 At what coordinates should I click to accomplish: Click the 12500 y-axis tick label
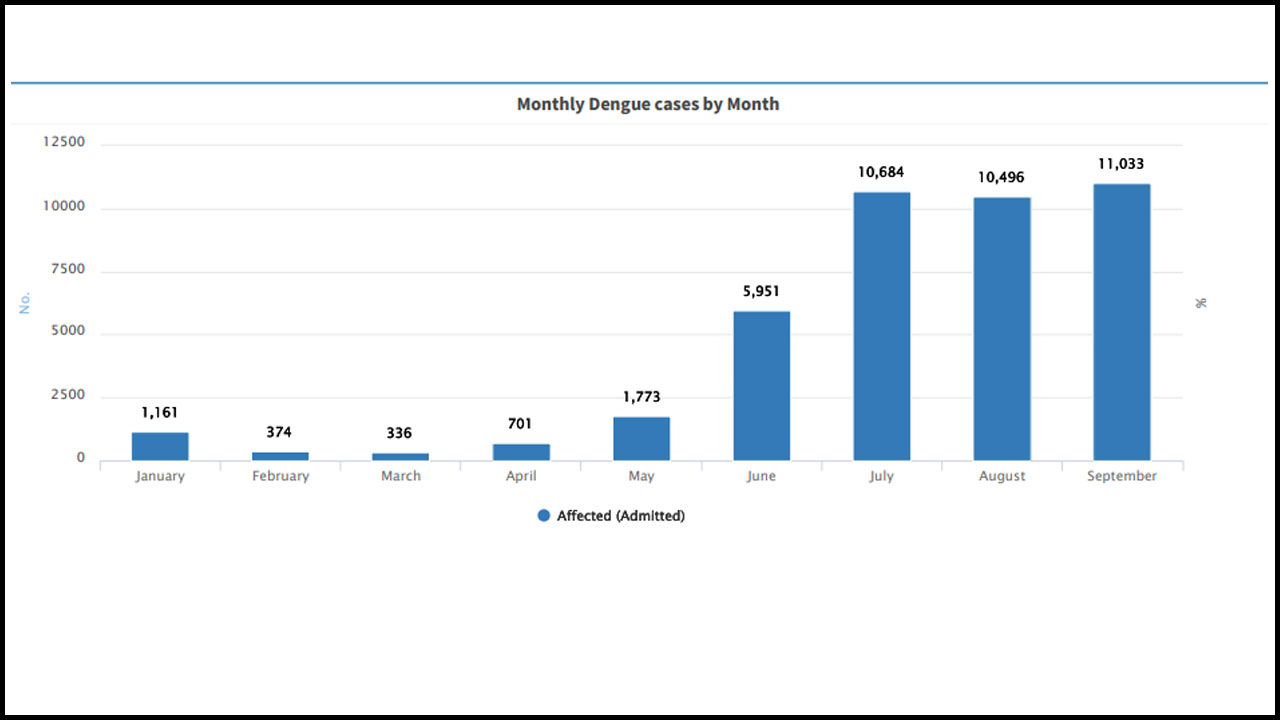(x=64, y=143)
